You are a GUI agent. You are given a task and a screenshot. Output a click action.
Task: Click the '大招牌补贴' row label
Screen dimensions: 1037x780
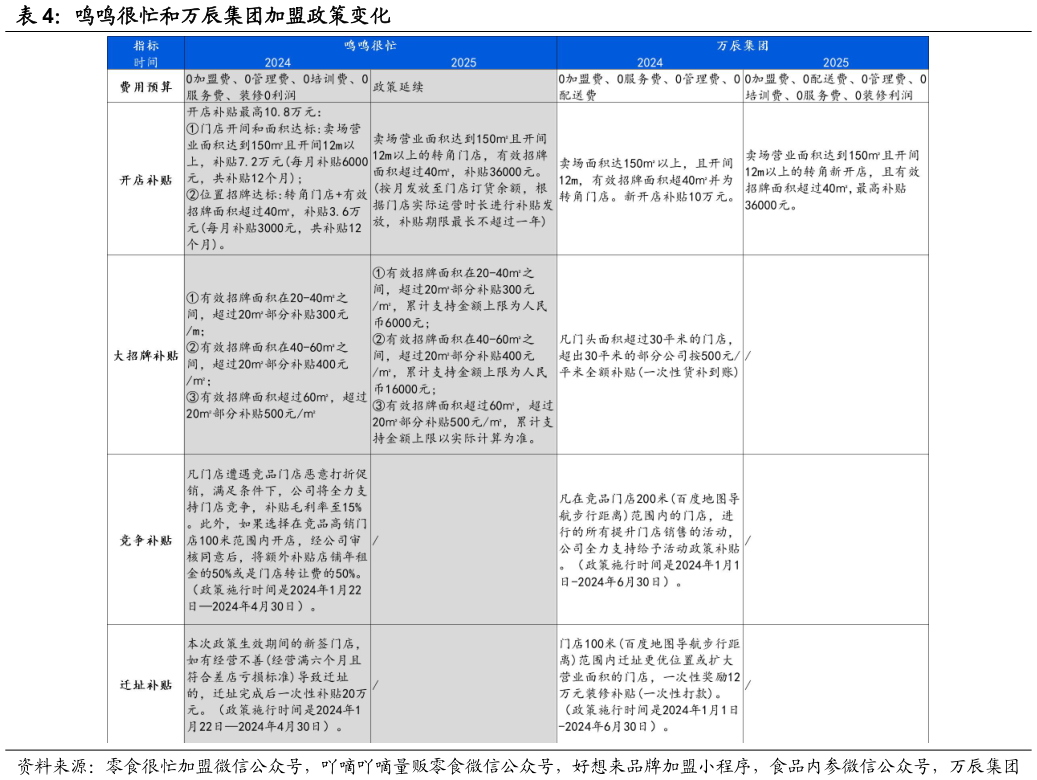(145, 355)
